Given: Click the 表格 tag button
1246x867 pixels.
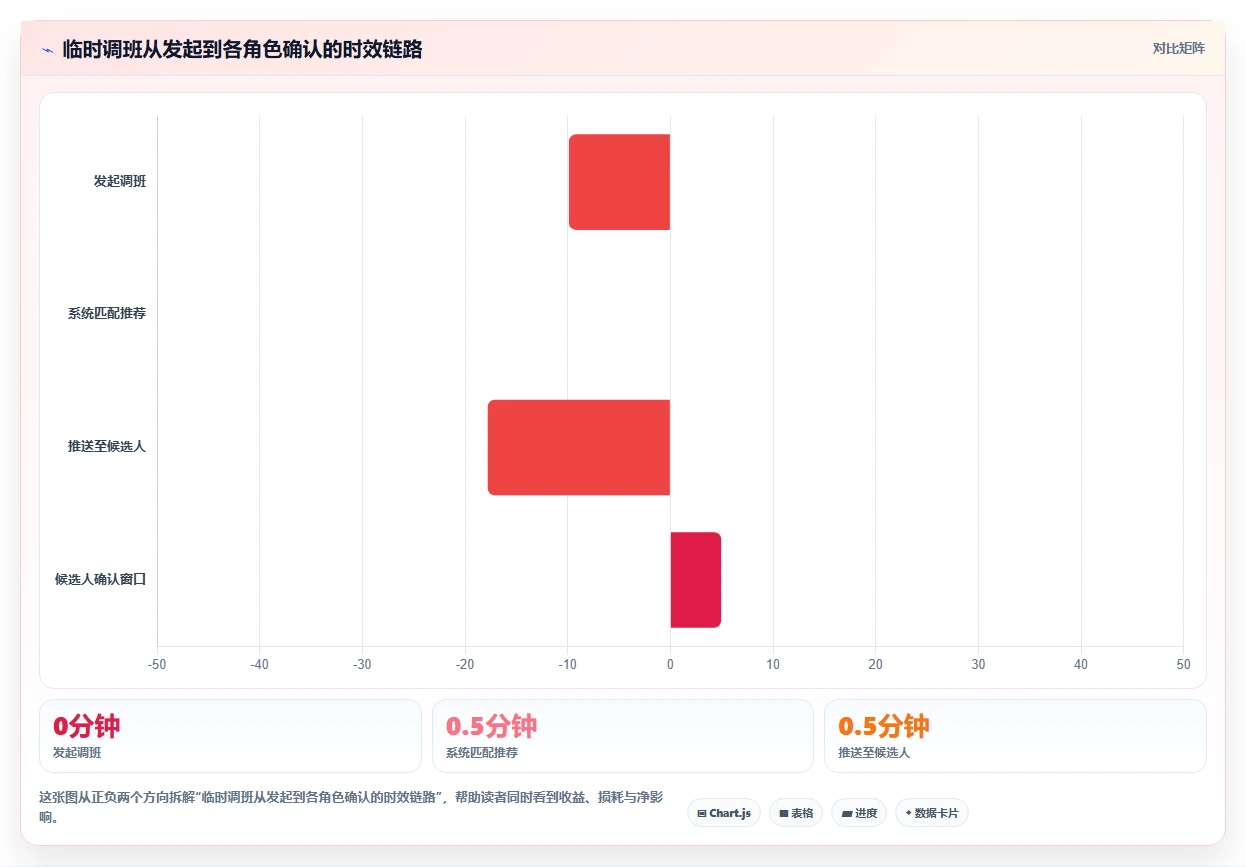Looking at the screenshot, I should click(796, 813).
